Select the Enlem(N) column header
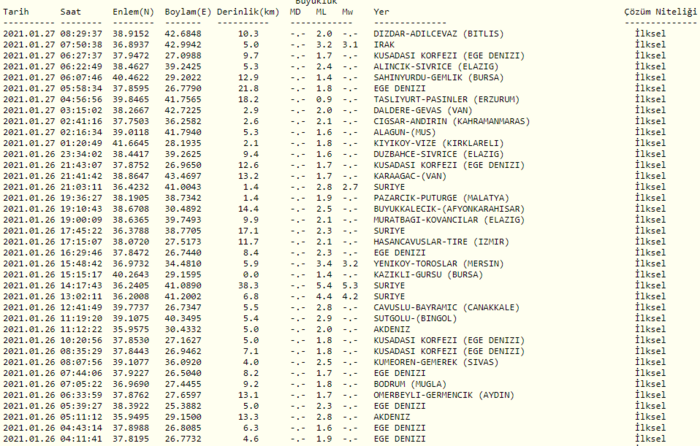This screenshot has width=700, height=446. [x=133, y=12]
